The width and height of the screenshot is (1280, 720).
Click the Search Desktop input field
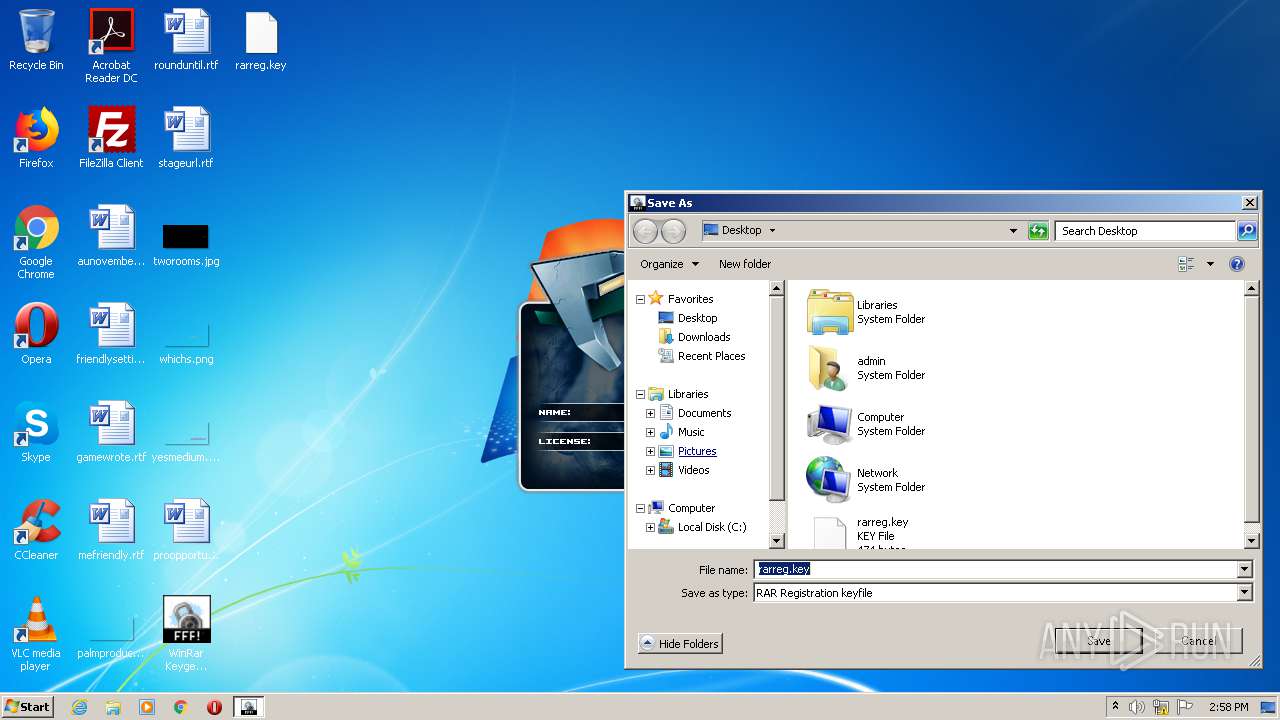tap(1144, 231)
